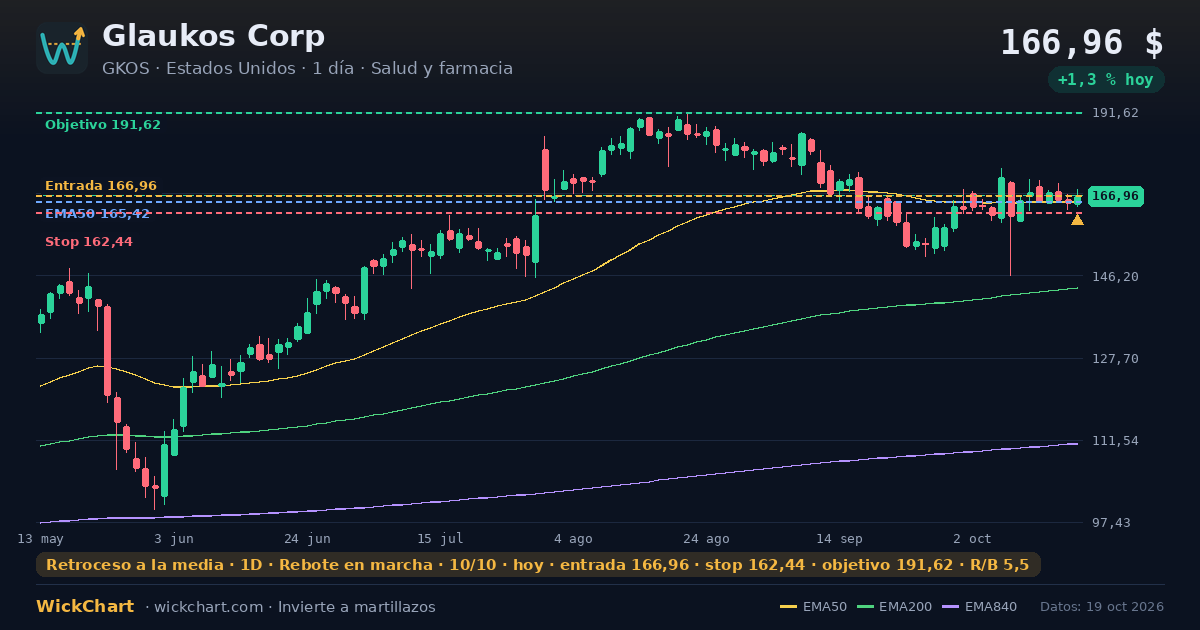Click the 24 jun date label

click(x=307, y=538)
